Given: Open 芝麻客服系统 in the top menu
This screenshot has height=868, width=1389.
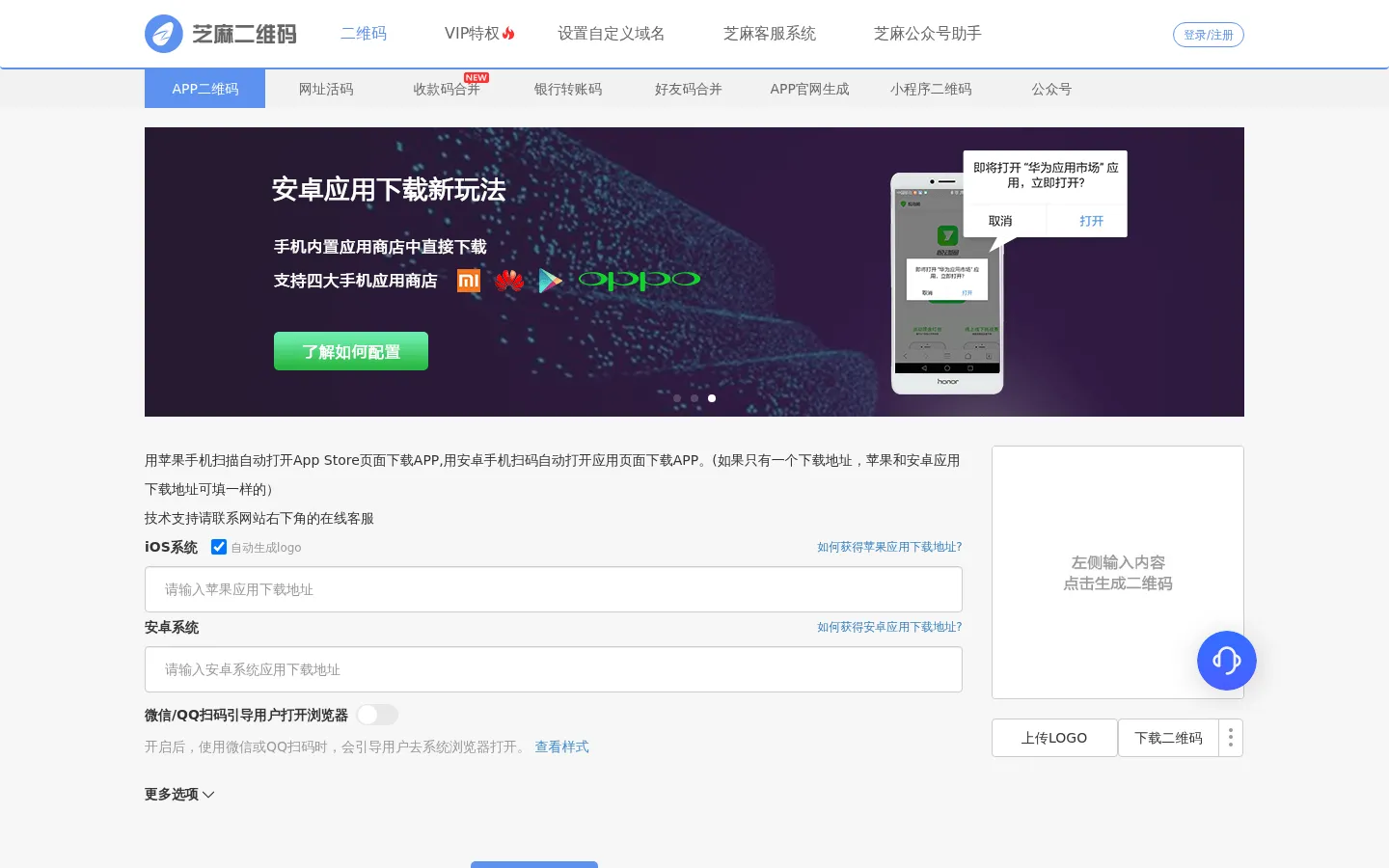Looking at the screenshot, I should pyautogui.click(x=770, y=34).
